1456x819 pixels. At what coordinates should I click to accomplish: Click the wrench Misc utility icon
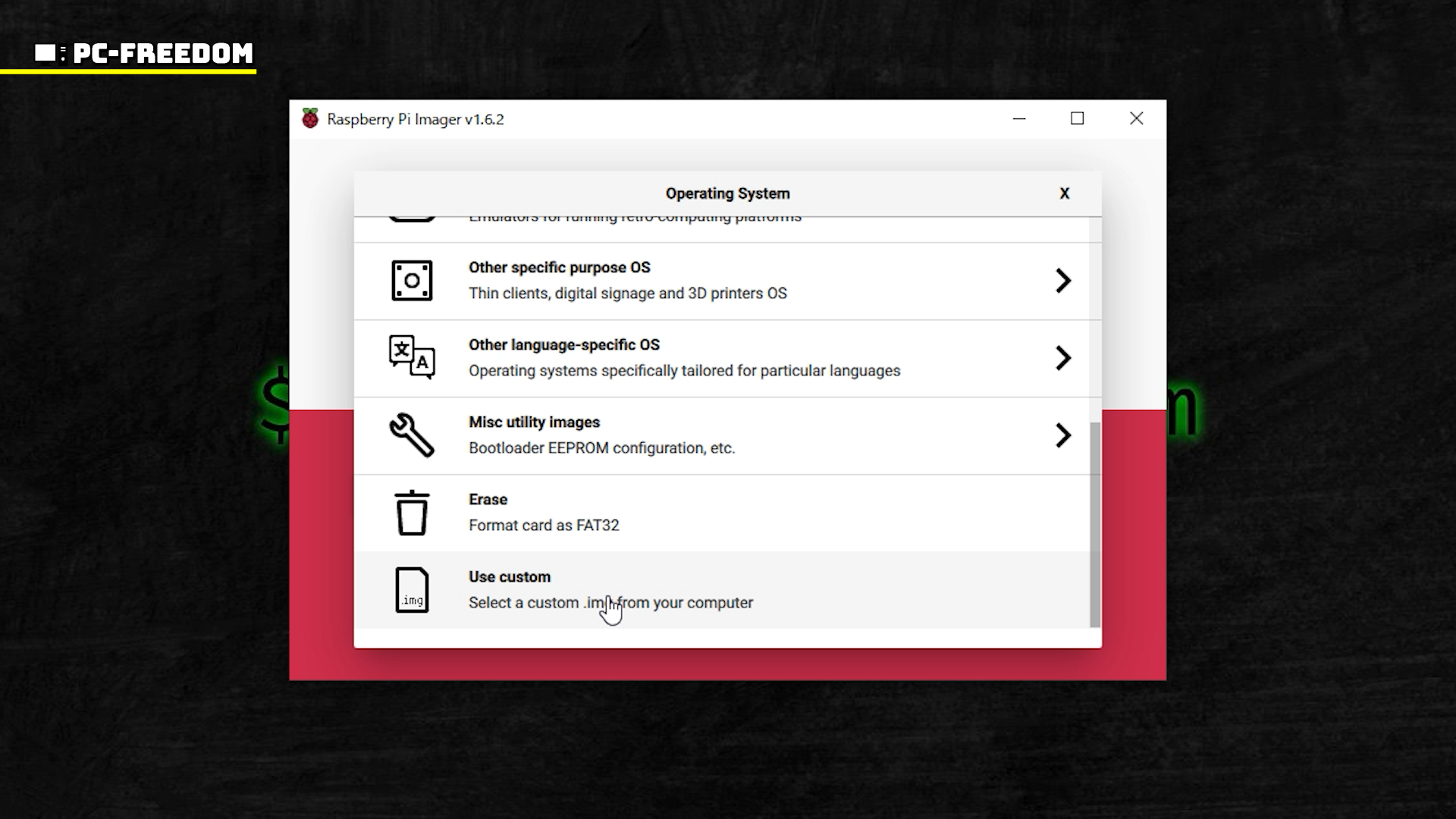click(412, 435)
